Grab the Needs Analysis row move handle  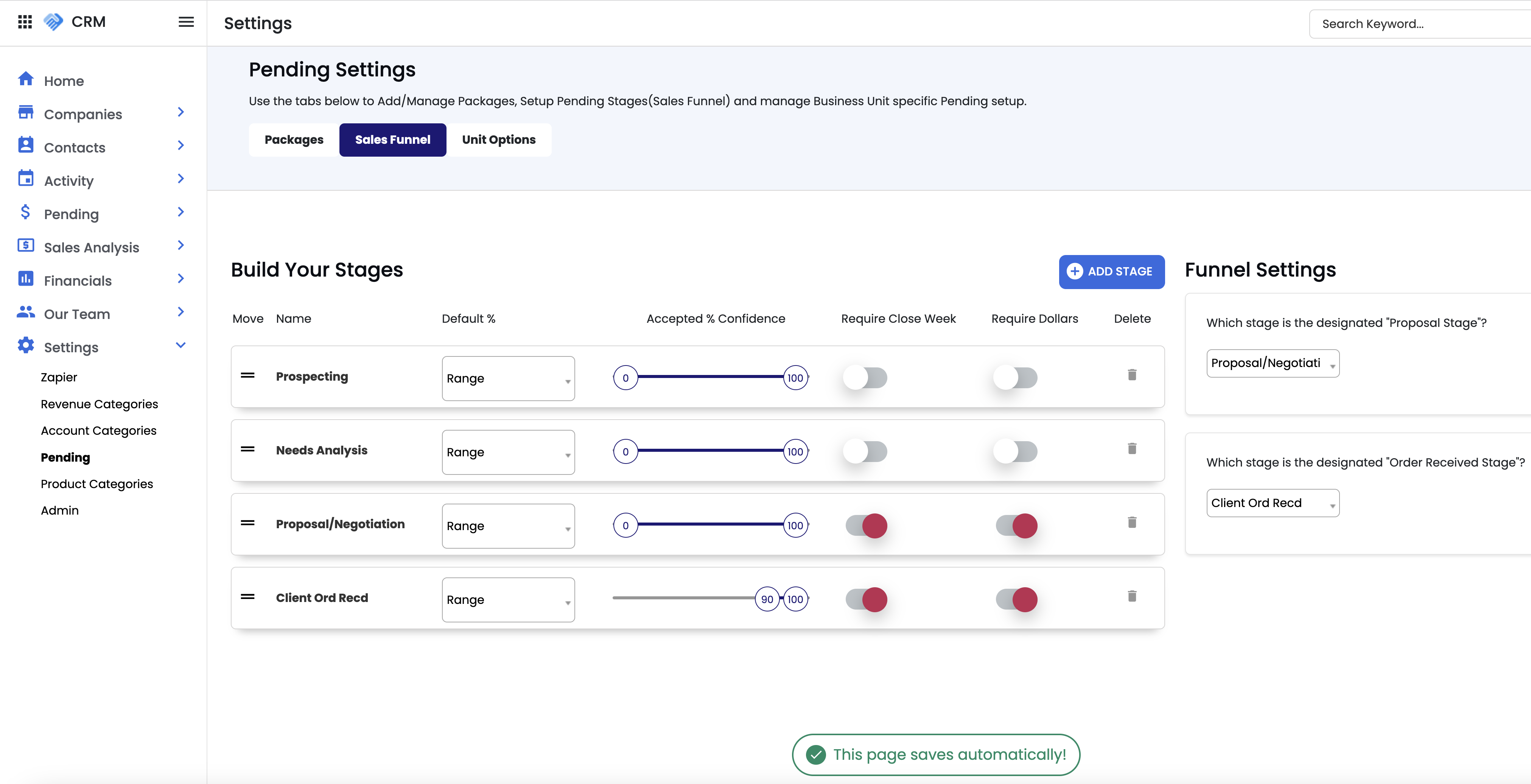tap(248, 450)
